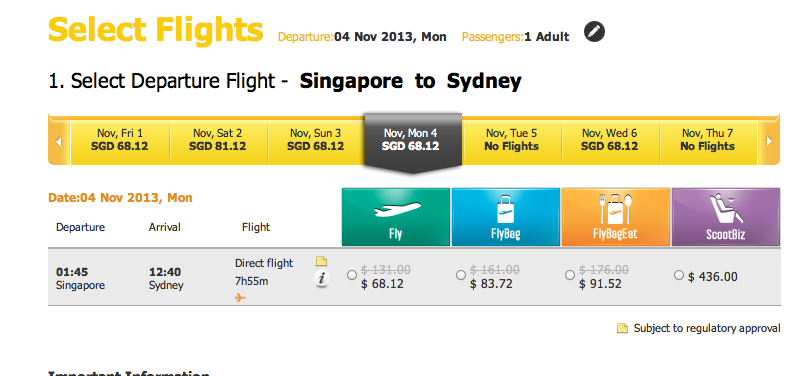Select the $83.72 FlyBag fare radio button
Viewport: 793px width, 376px height.
click(461, 275)
